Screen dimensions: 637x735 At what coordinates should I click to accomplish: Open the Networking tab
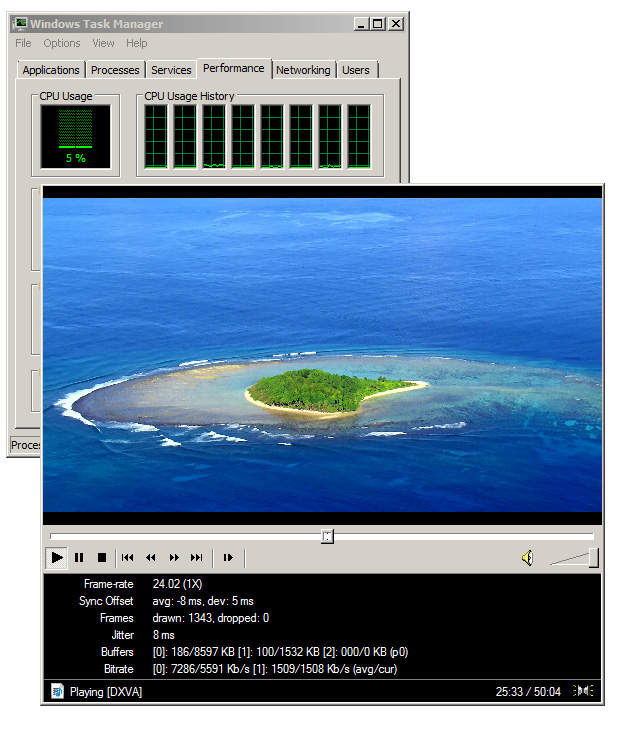coord(303,70)
